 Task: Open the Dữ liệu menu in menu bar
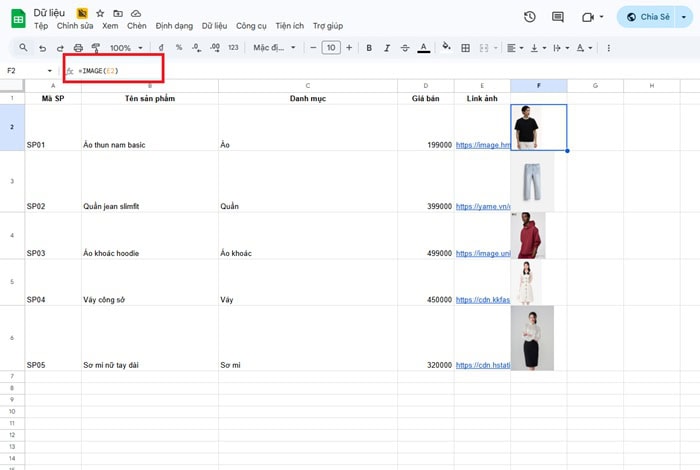tap(214, 26)
